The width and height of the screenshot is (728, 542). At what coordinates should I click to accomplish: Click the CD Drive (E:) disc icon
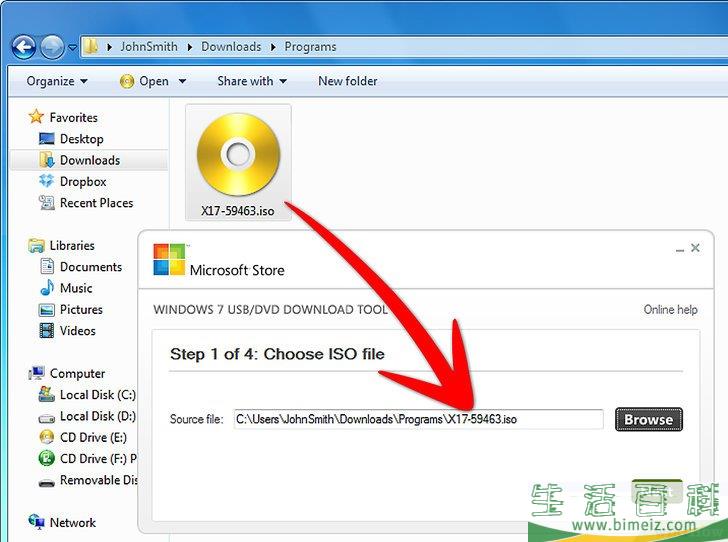46,437
